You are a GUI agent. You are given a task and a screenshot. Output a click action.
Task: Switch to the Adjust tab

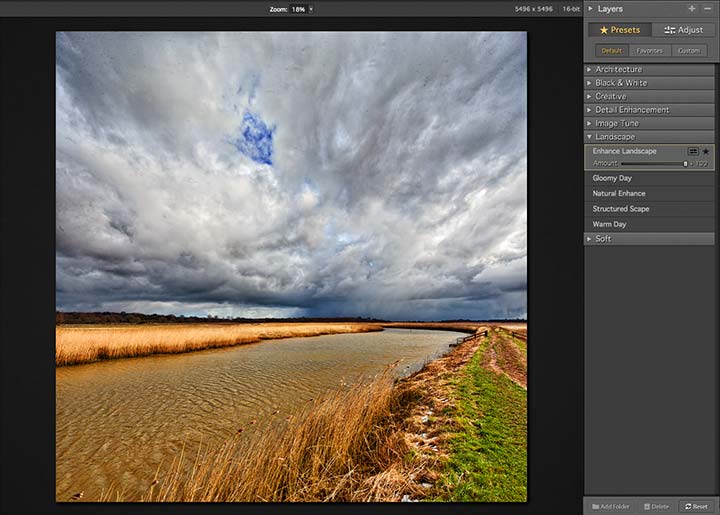[683, 30]
